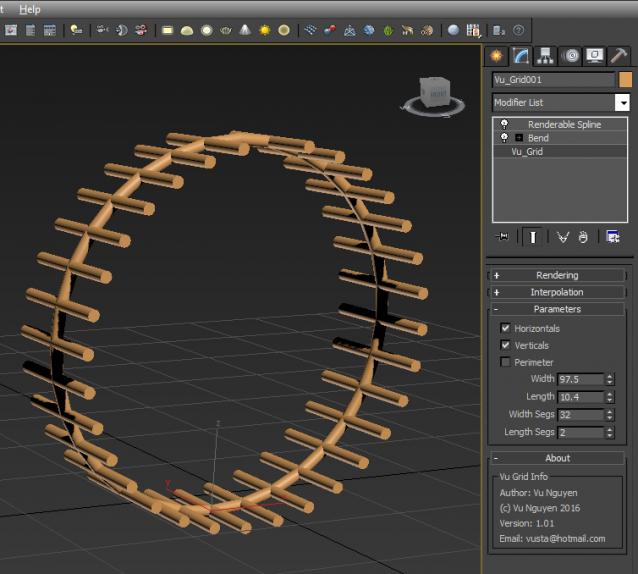Toggle the Bend modifier lightbulb
Screen dimensions: 638x574
pyautogui.click(x=504, y=138)
